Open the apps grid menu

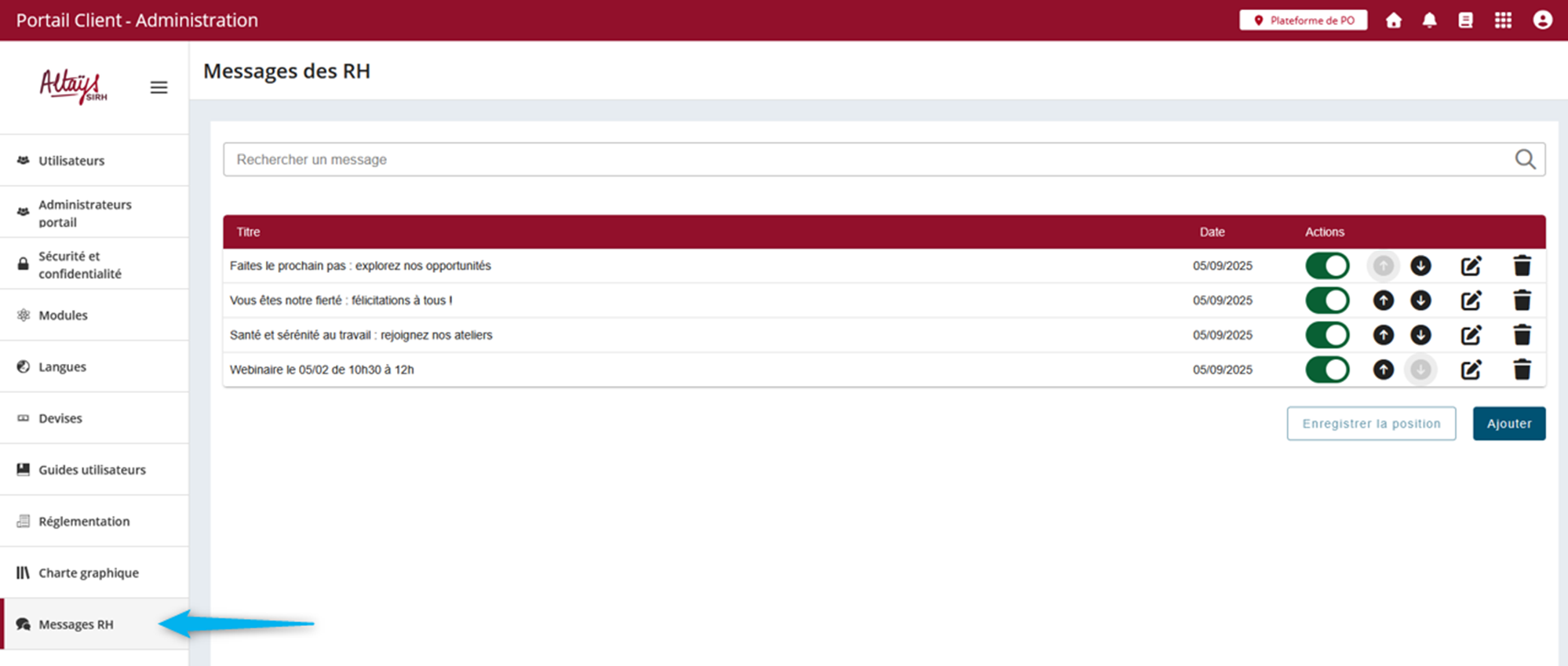point(1503,20)
